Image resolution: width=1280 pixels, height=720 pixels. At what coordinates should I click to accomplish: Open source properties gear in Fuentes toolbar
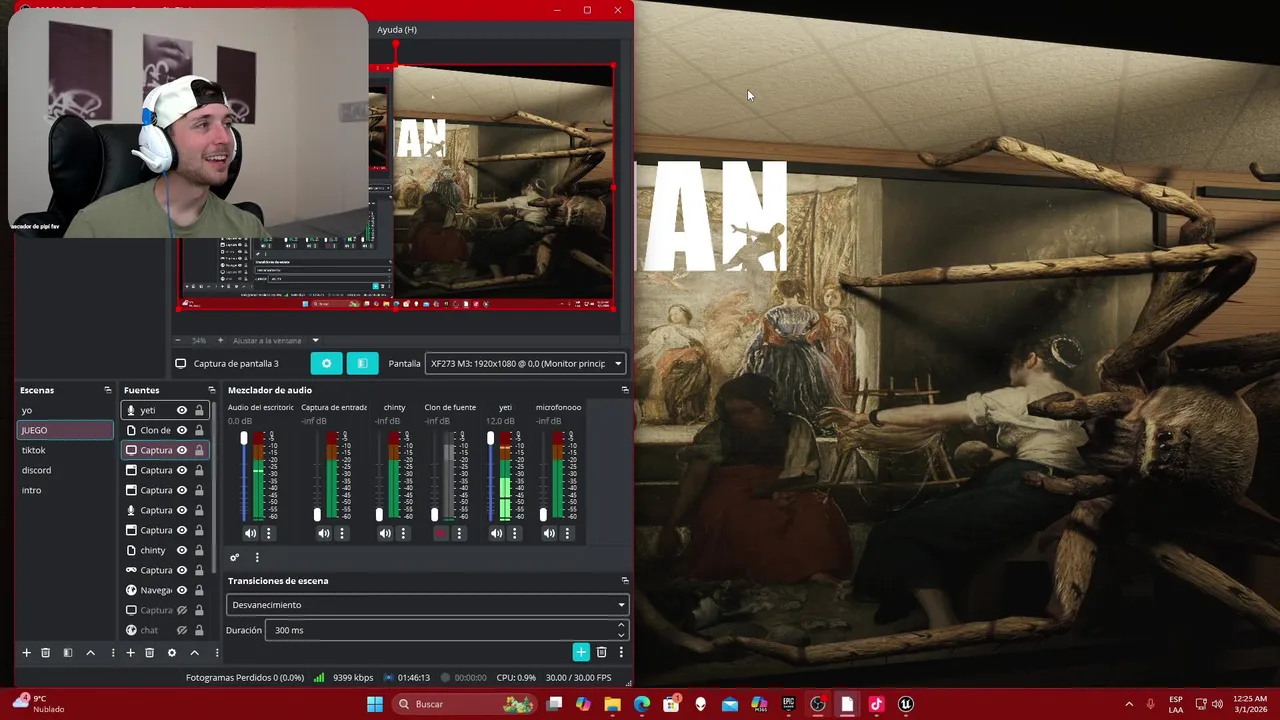[x=172, y=652]
